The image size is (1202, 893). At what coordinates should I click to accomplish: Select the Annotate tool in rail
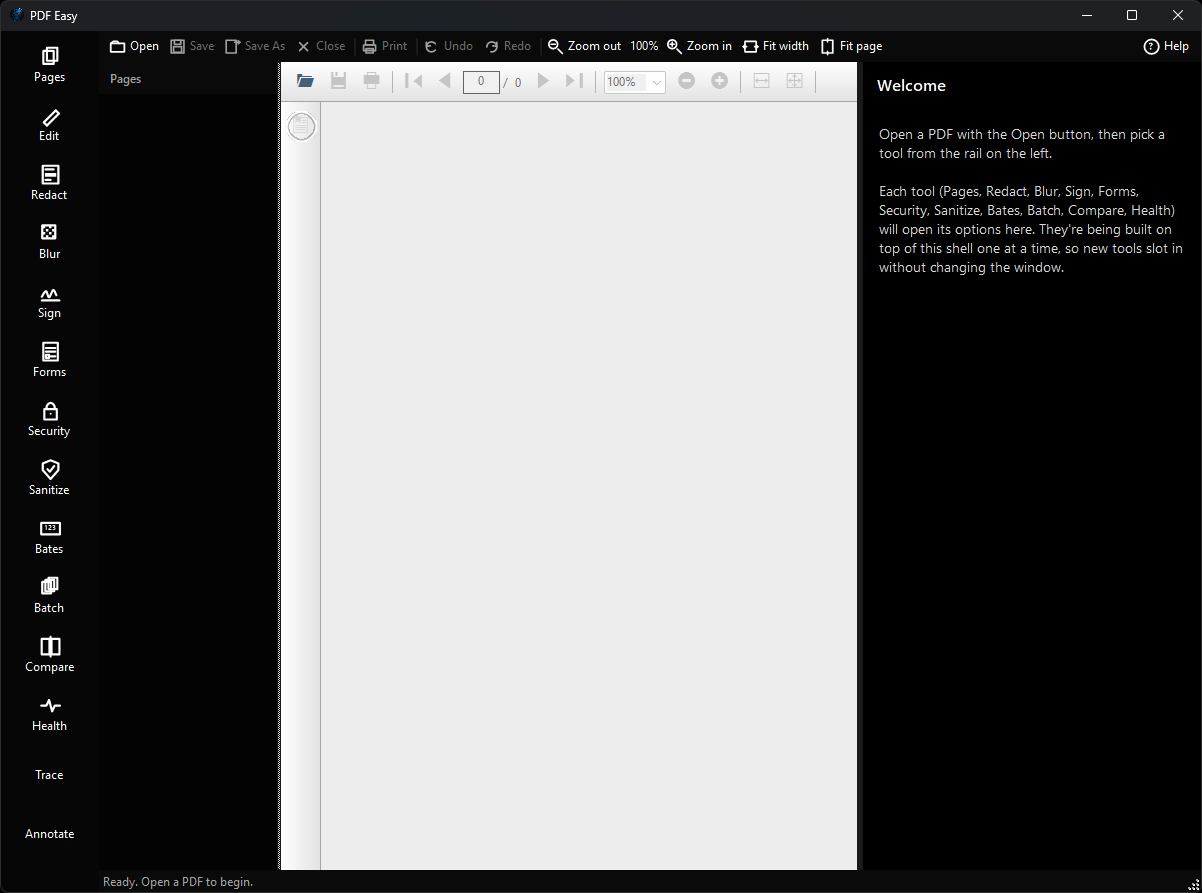[x=49, y=833]
